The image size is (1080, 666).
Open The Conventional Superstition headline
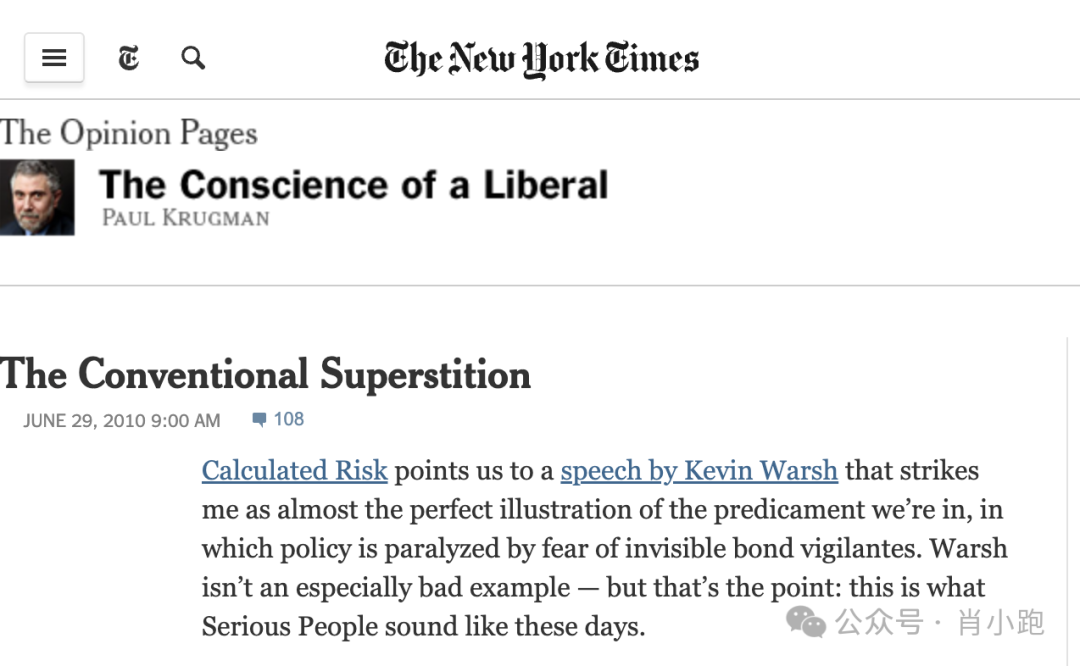266,375
